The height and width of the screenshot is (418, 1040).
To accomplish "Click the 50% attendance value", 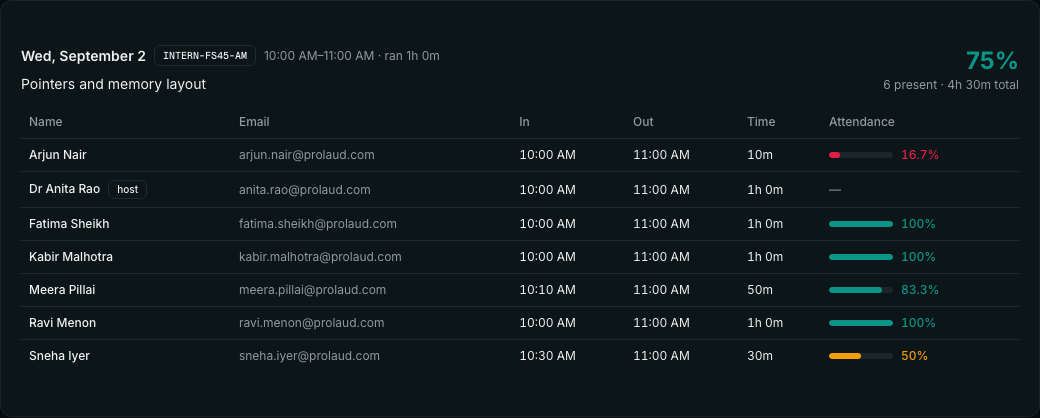I will pyautogui.click(x=914, y=356).
